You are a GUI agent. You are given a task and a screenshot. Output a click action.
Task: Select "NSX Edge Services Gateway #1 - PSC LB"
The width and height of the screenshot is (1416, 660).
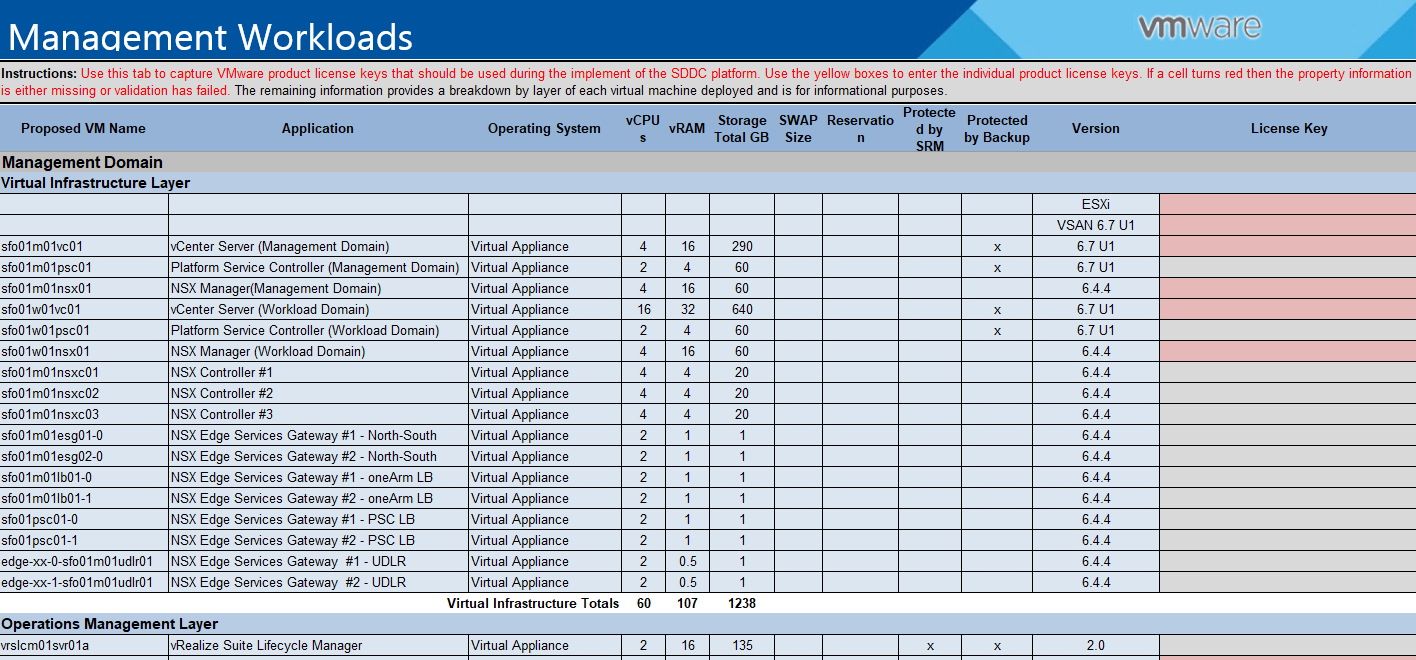pos(318,519)
